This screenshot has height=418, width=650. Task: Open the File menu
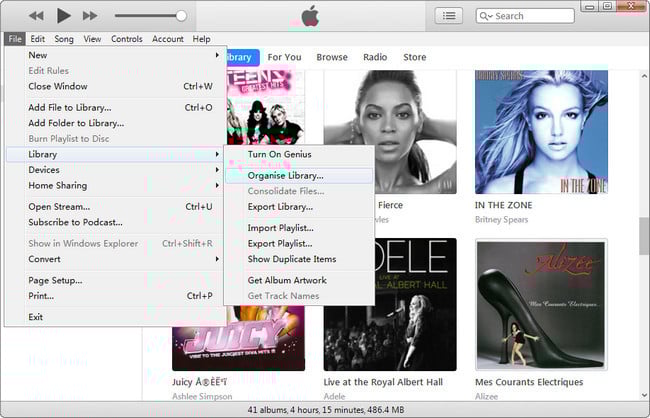click(x=15, y=39)
